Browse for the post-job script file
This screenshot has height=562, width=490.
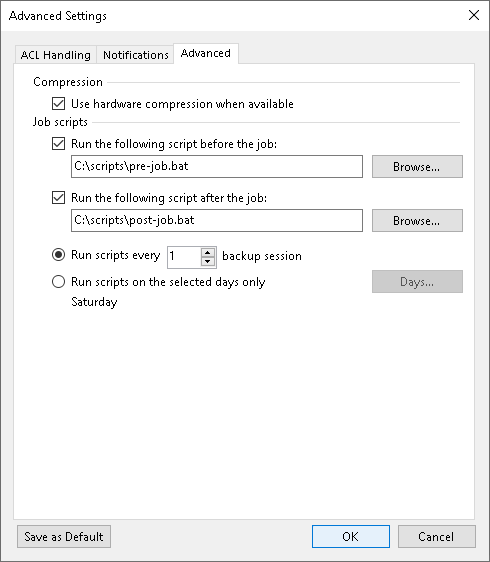click(417, 220)
